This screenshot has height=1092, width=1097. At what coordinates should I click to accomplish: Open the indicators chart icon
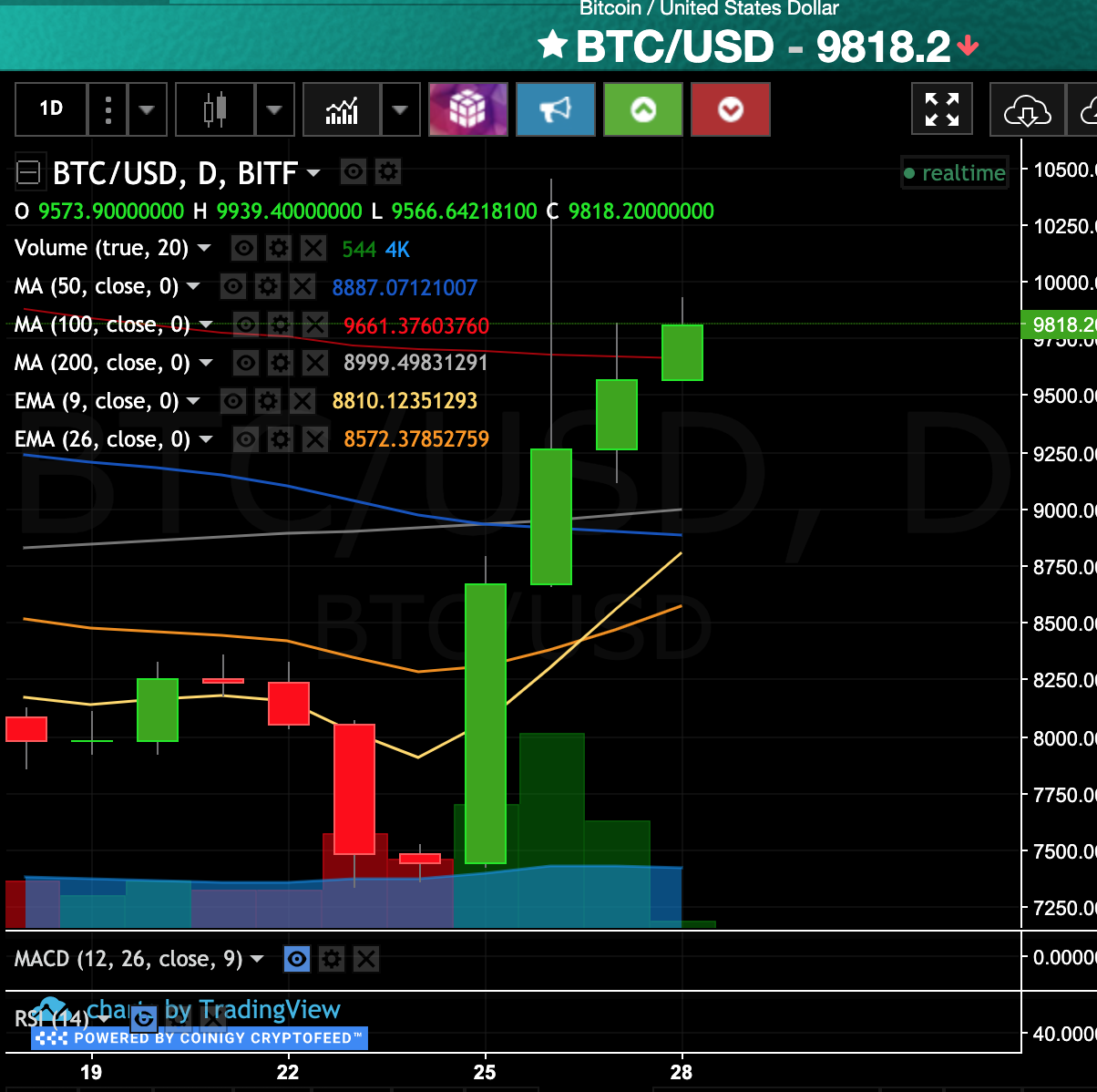343,109
